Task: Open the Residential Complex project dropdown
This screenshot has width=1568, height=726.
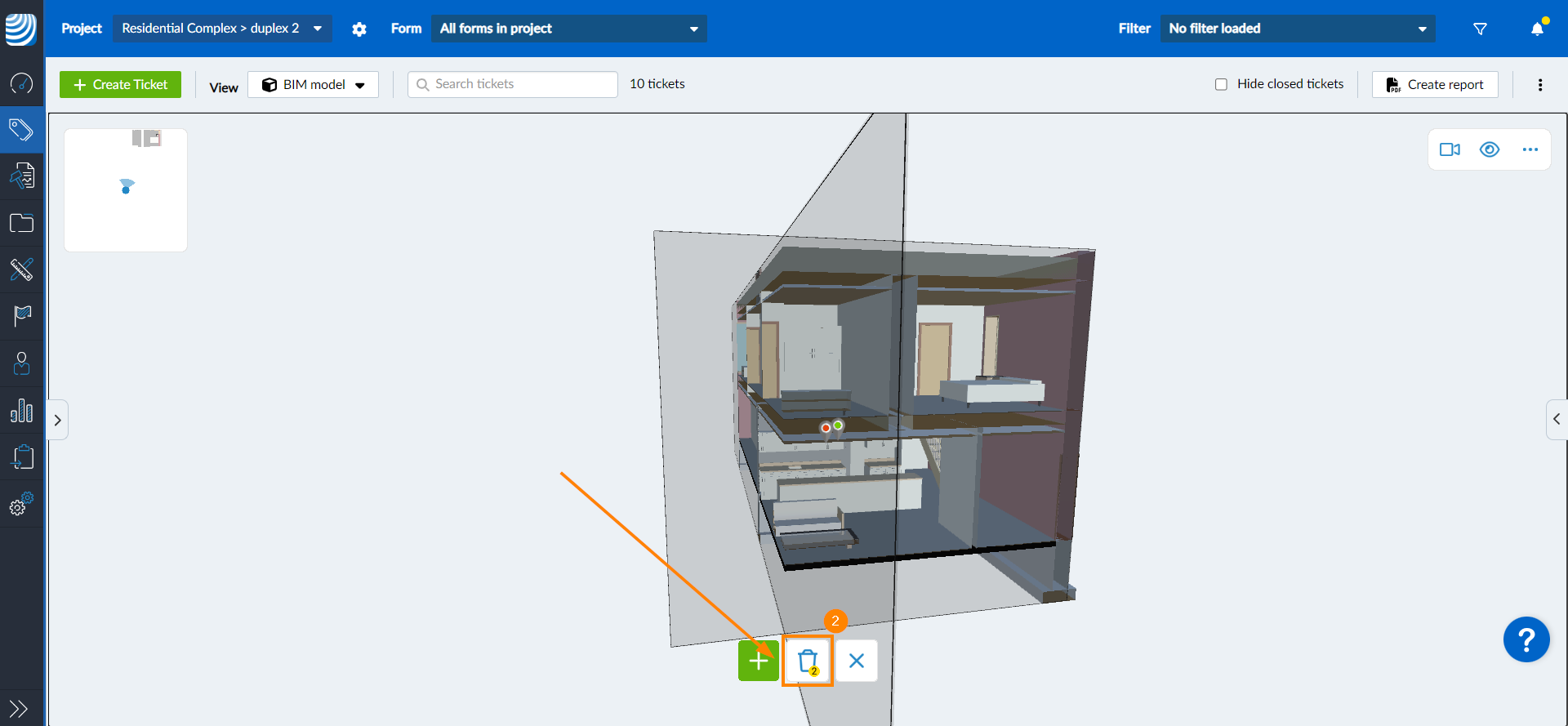Action: tap(222, 29)
